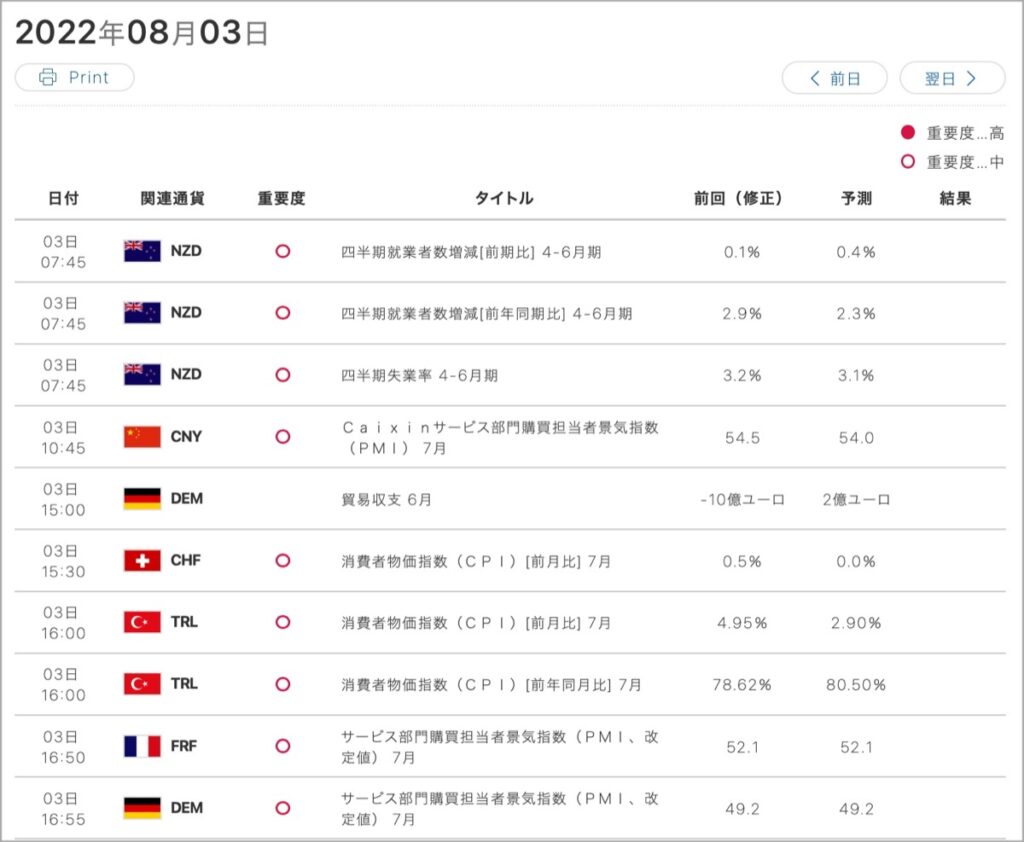1024x842 pixels.
Task: Click the 予測 column header
Action: tap(856, 198)
